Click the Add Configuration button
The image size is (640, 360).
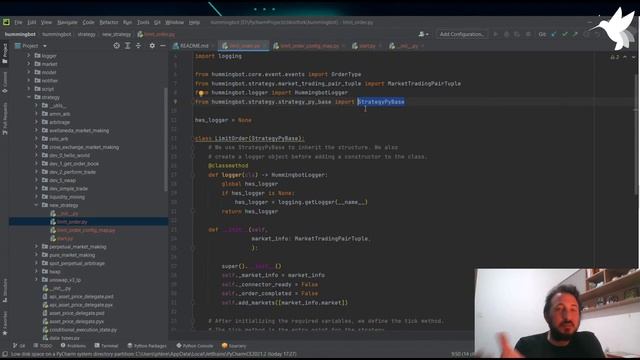coord(462,34)
